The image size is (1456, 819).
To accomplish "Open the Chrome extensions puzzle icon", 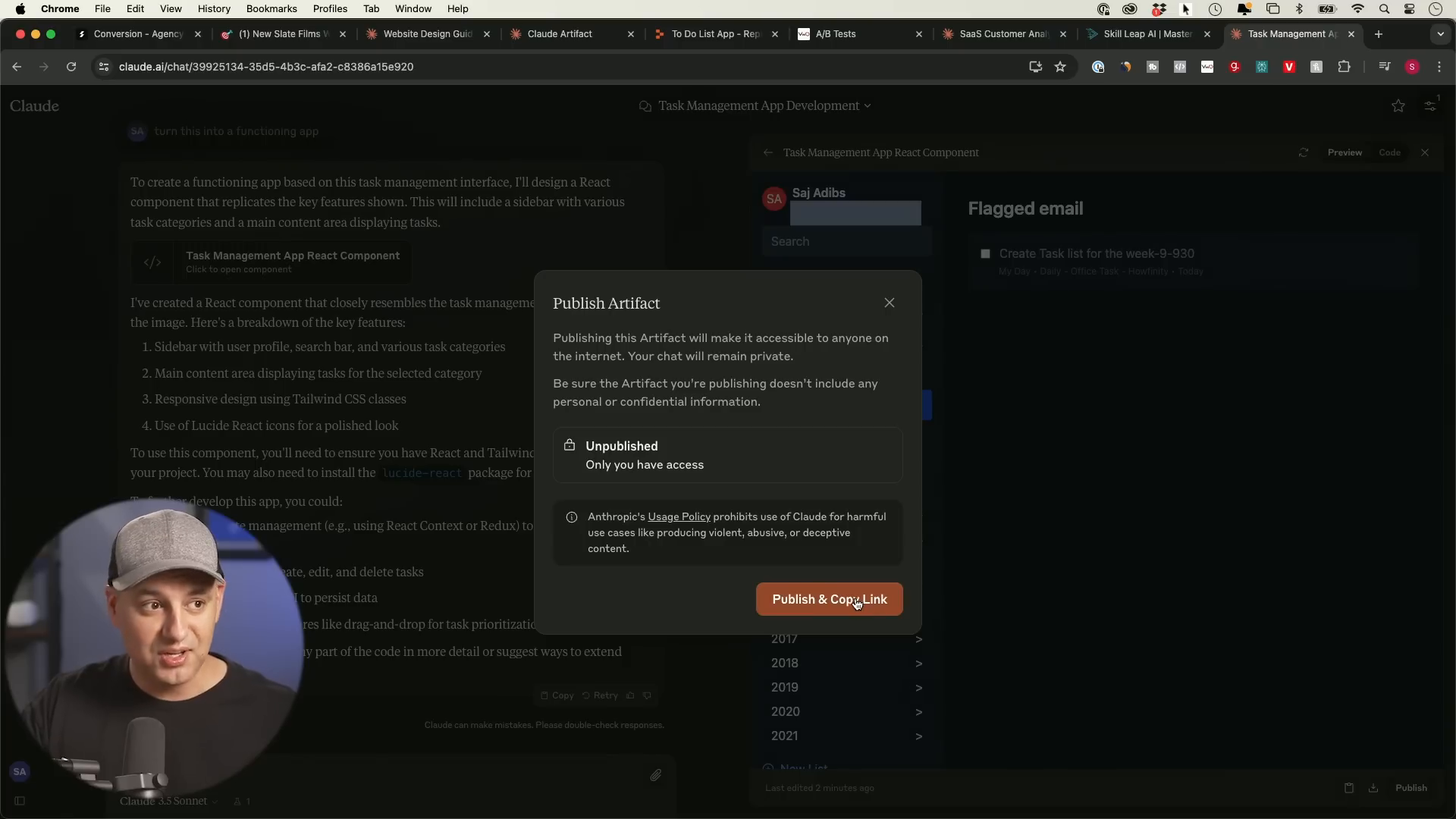I will 1344,67.
